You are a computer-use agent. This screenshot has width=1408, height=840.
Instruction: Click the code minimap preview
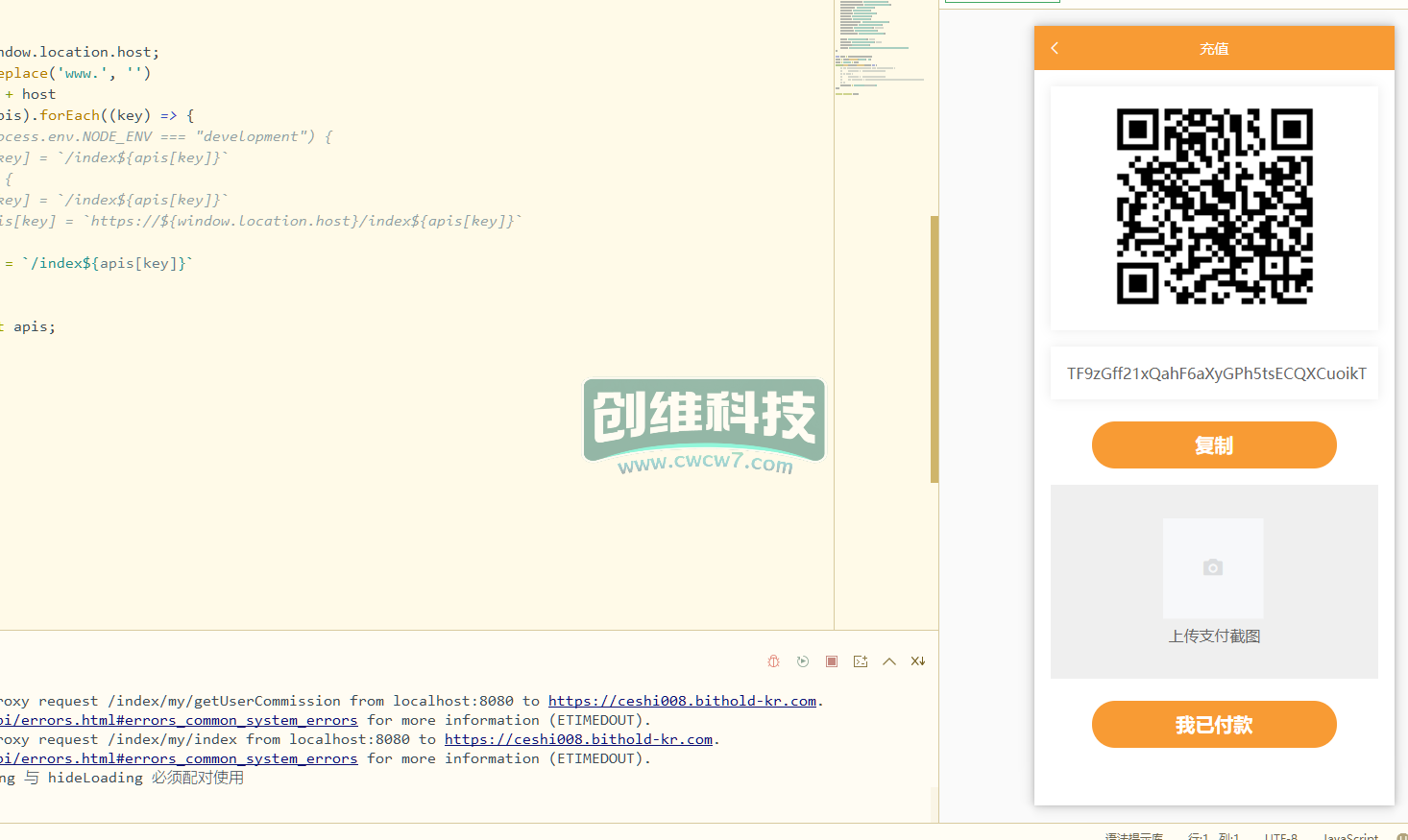tap(882, 48)
